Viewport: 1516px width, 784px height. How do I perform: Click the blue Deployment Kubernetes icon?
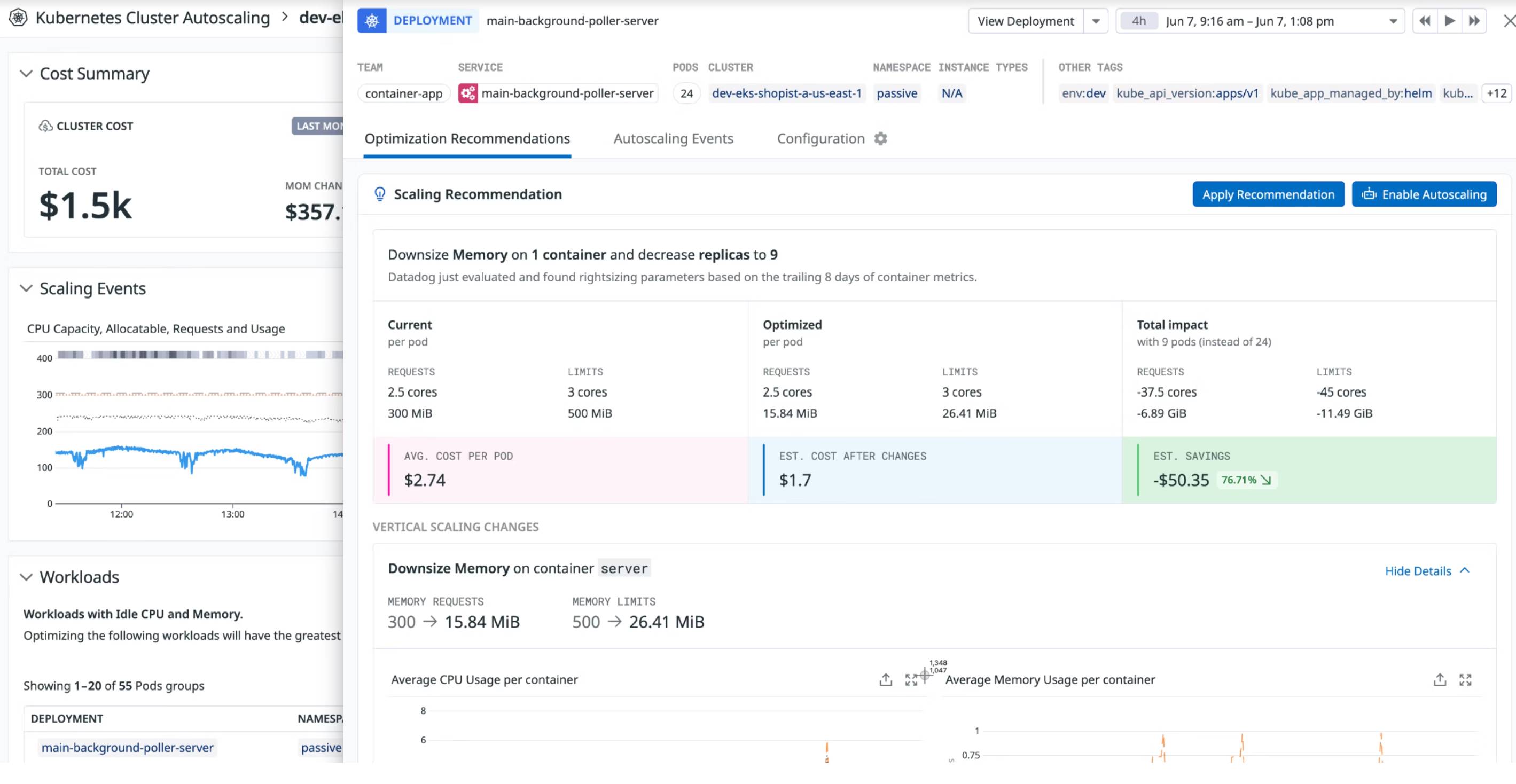point(372,21)
